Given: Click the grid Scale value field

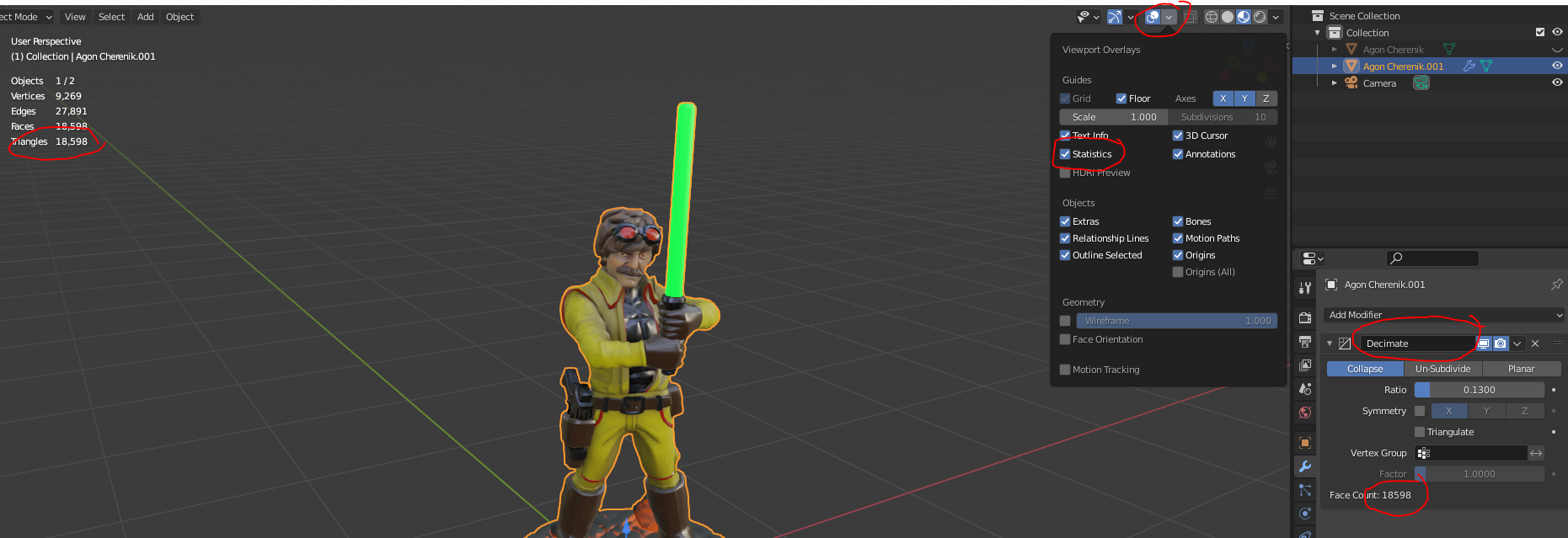Looking at the screenshot, I should pyautogui.click(x=1114, y=117).
